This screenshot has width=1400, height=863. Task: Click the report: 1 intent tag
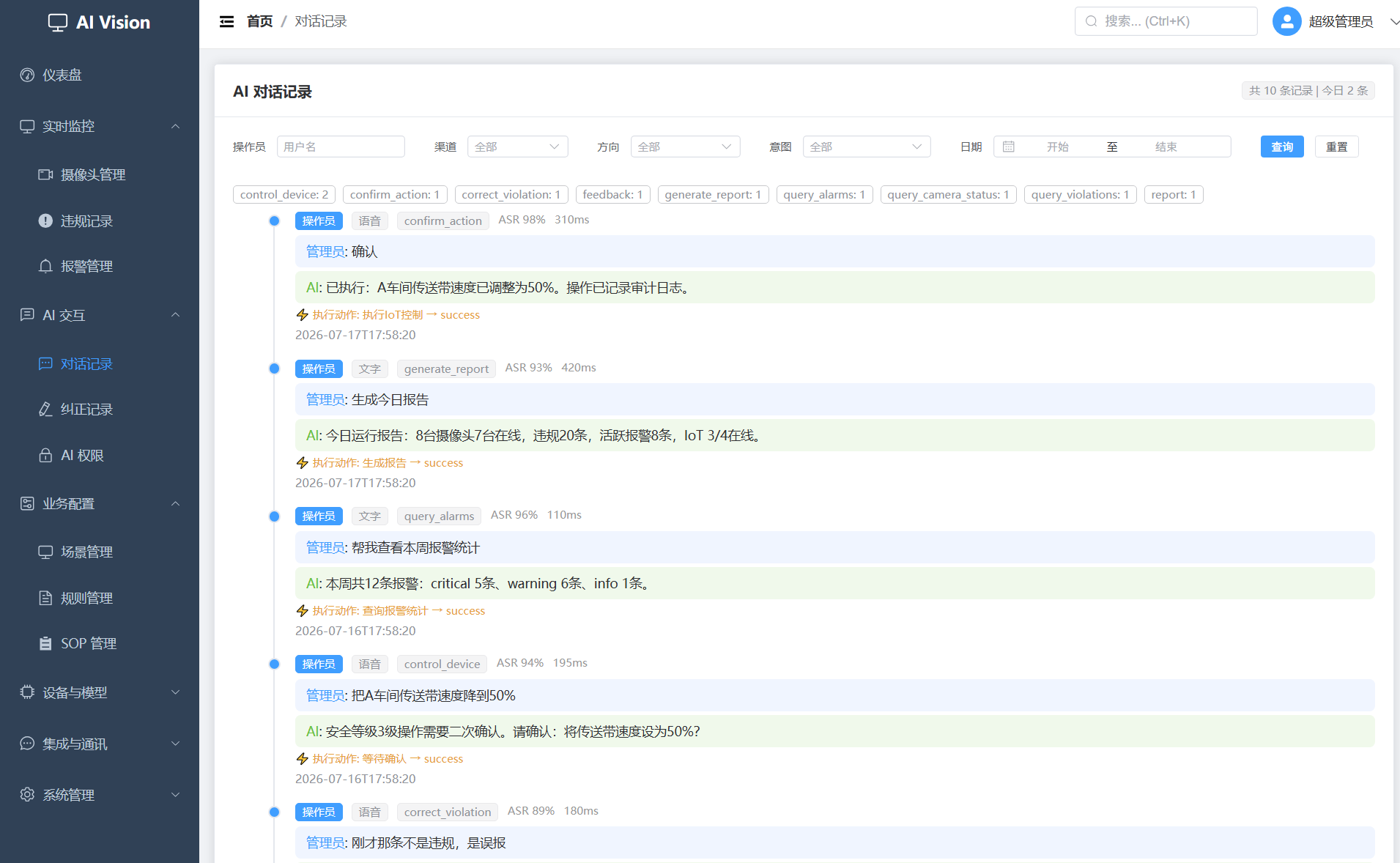click(x=1174, y=194)
